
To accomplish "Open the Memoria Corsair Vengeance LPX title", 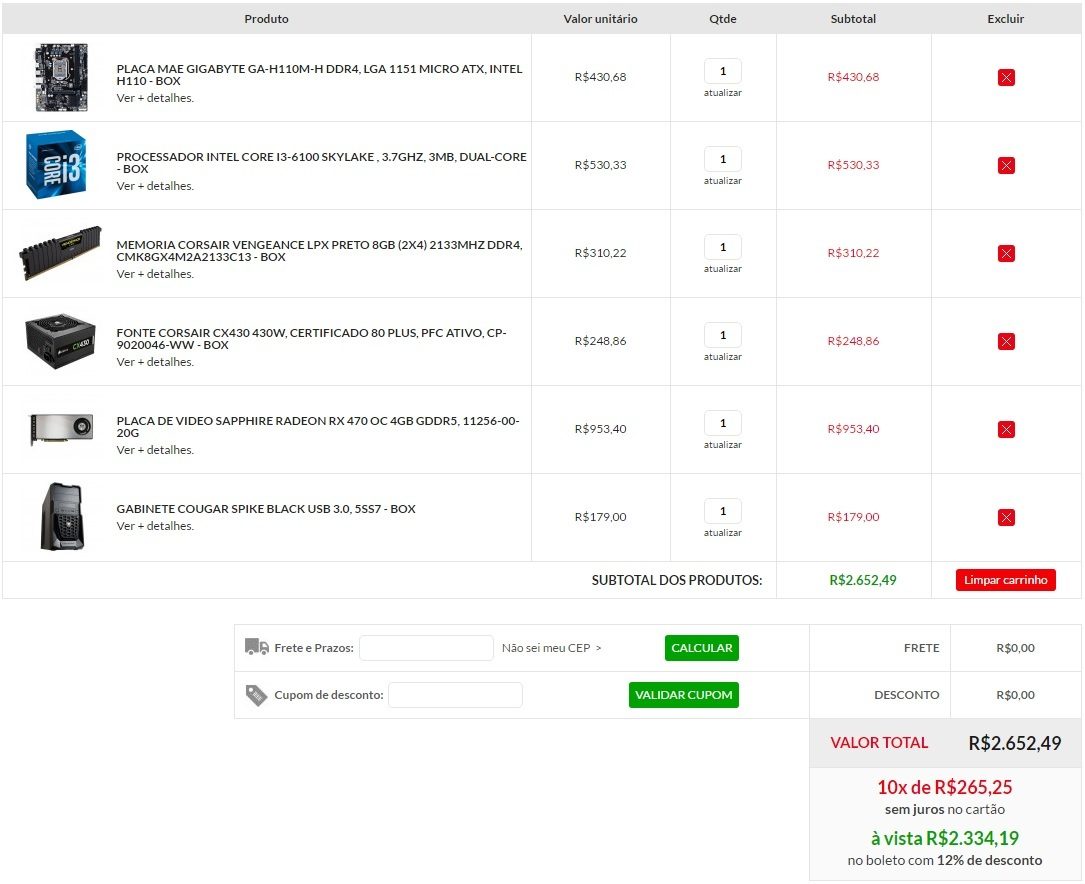I will pos(320,250).
